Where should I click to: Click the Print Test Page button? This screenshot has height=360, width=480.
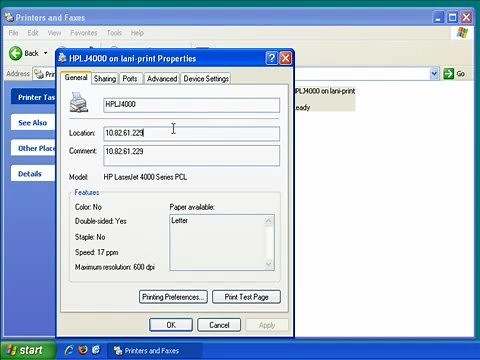tap(246, 297)
